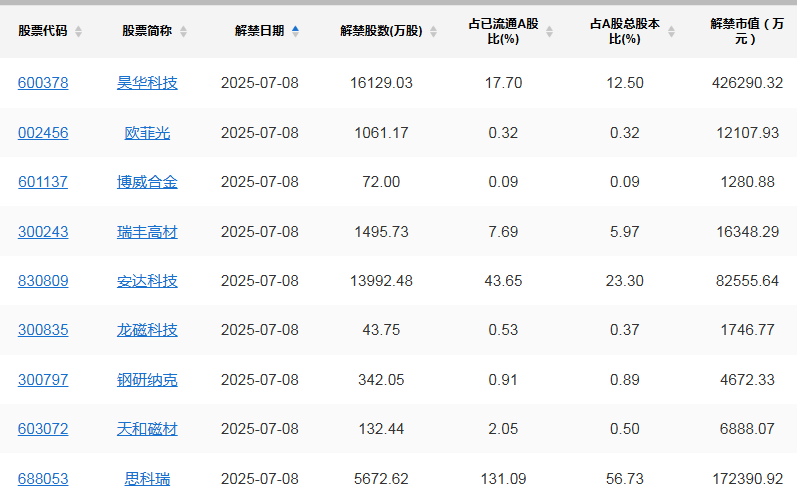Select market value cell 1746.77
Image resolution: width=797 pixels, height=499 pixels.
coord(747,330)
